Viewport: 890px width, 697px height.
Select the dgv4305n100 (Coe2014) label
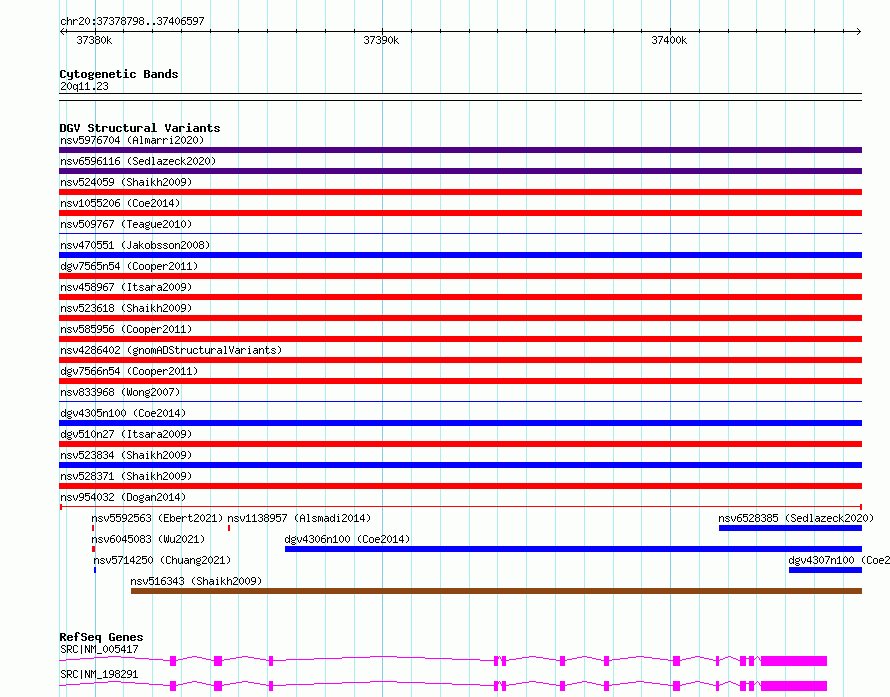pyautogui.click(x=123, y=413)
